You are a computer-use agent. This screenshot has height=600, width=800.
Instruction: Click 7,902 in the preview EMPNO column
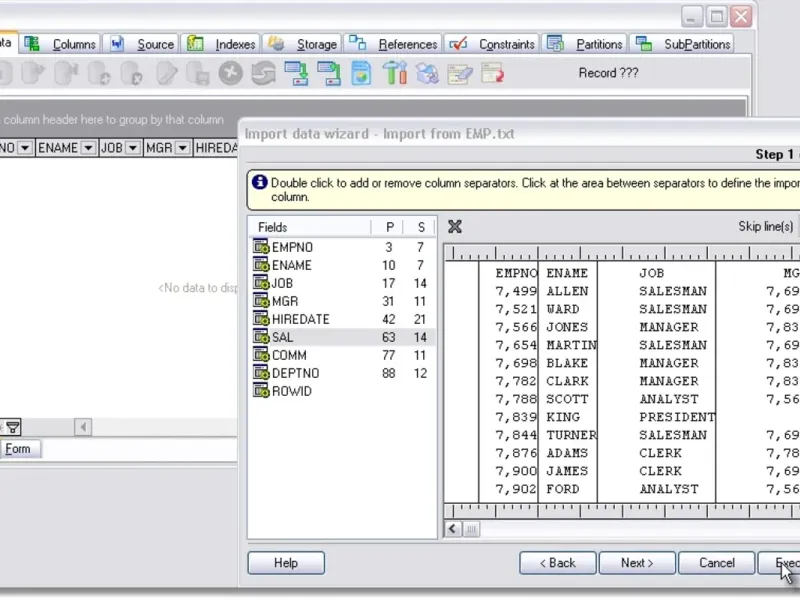[516, 489]
